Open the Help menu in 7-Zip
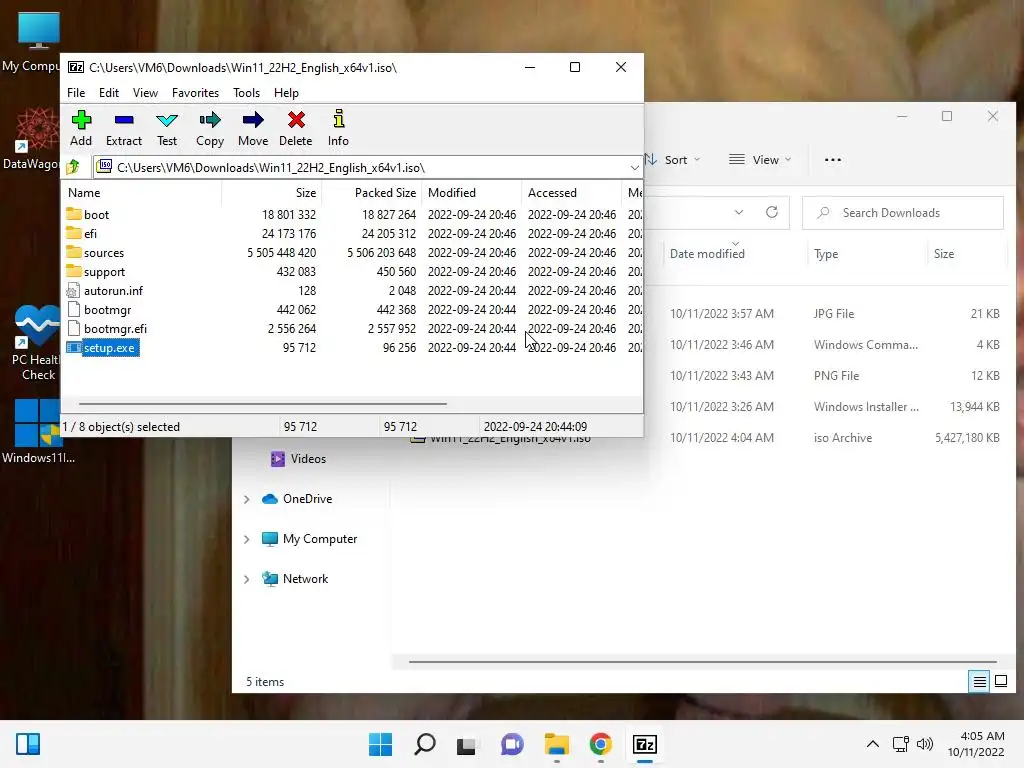The image size is (1024, 768). pos(286,93)
